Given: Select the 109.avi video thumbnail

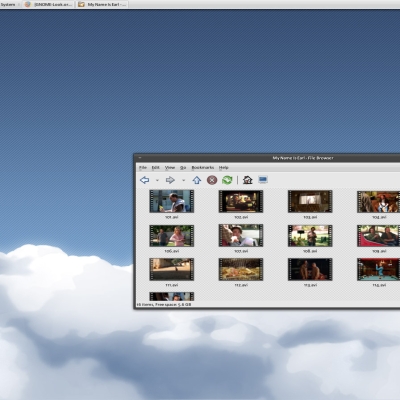Looking at the screenshot, I should 379,236.
